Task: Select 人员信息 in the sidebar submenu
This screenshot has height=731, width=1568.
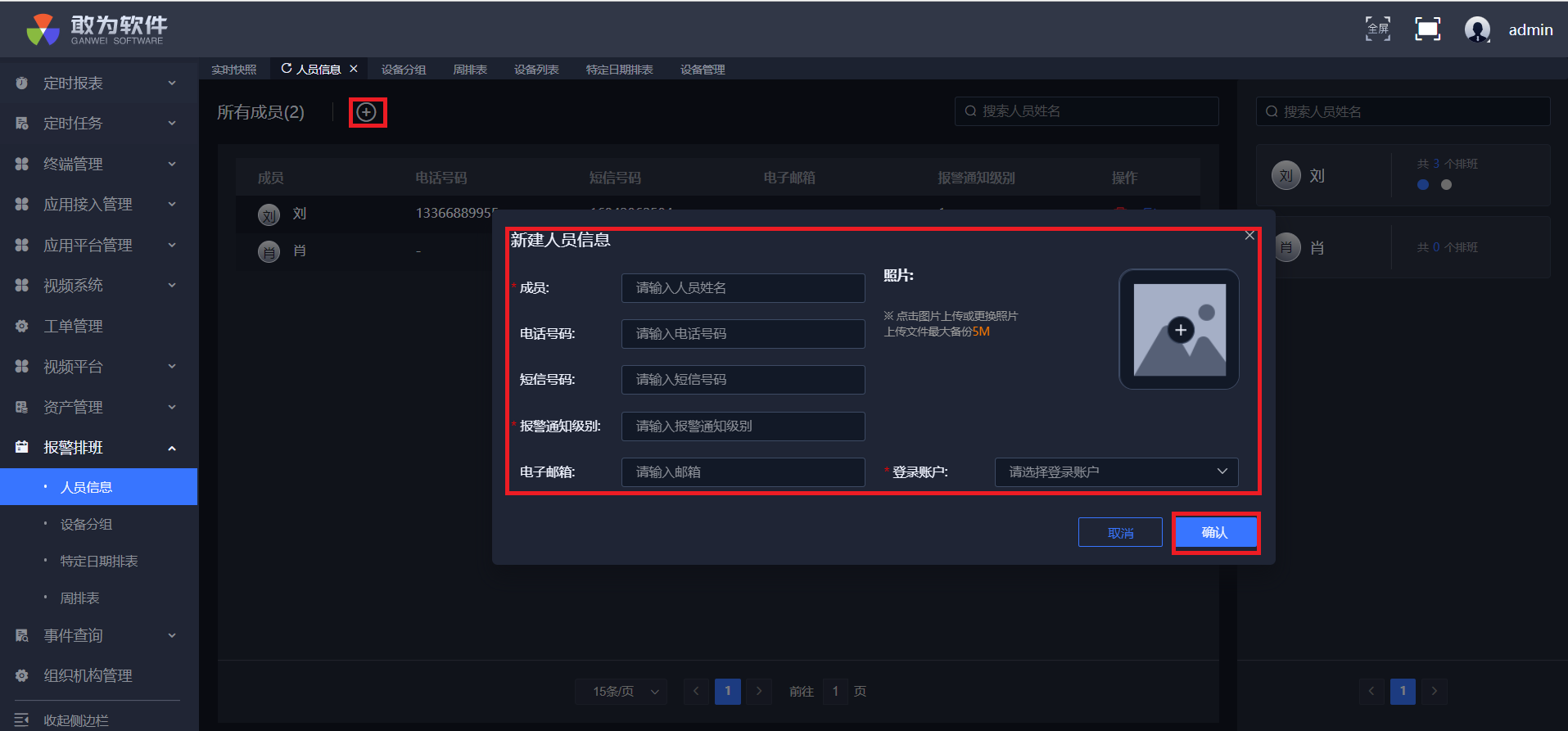Action: [x=99, y=487]
